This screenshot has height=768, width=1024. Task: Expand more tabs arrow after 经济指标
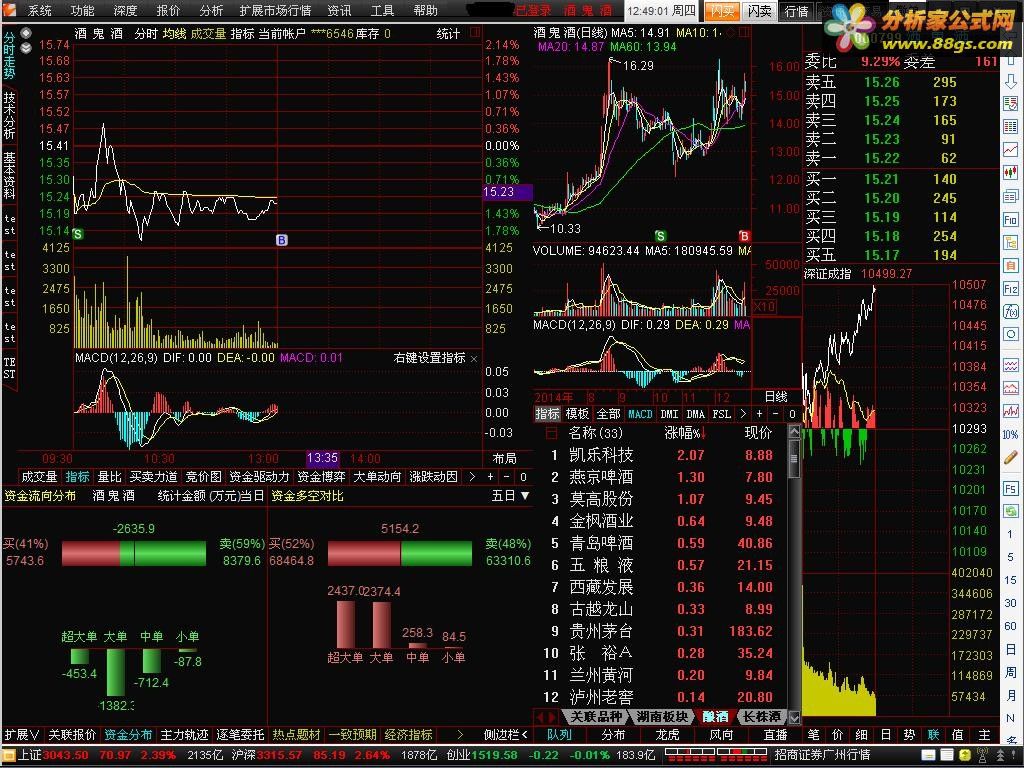click(460, 735)
